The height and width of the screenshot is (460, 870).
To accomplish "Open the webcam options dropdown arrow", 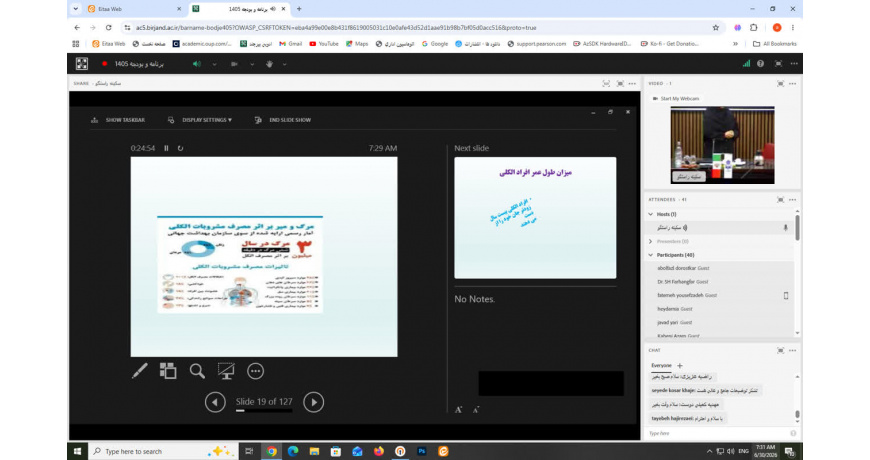I will point(252,64).
